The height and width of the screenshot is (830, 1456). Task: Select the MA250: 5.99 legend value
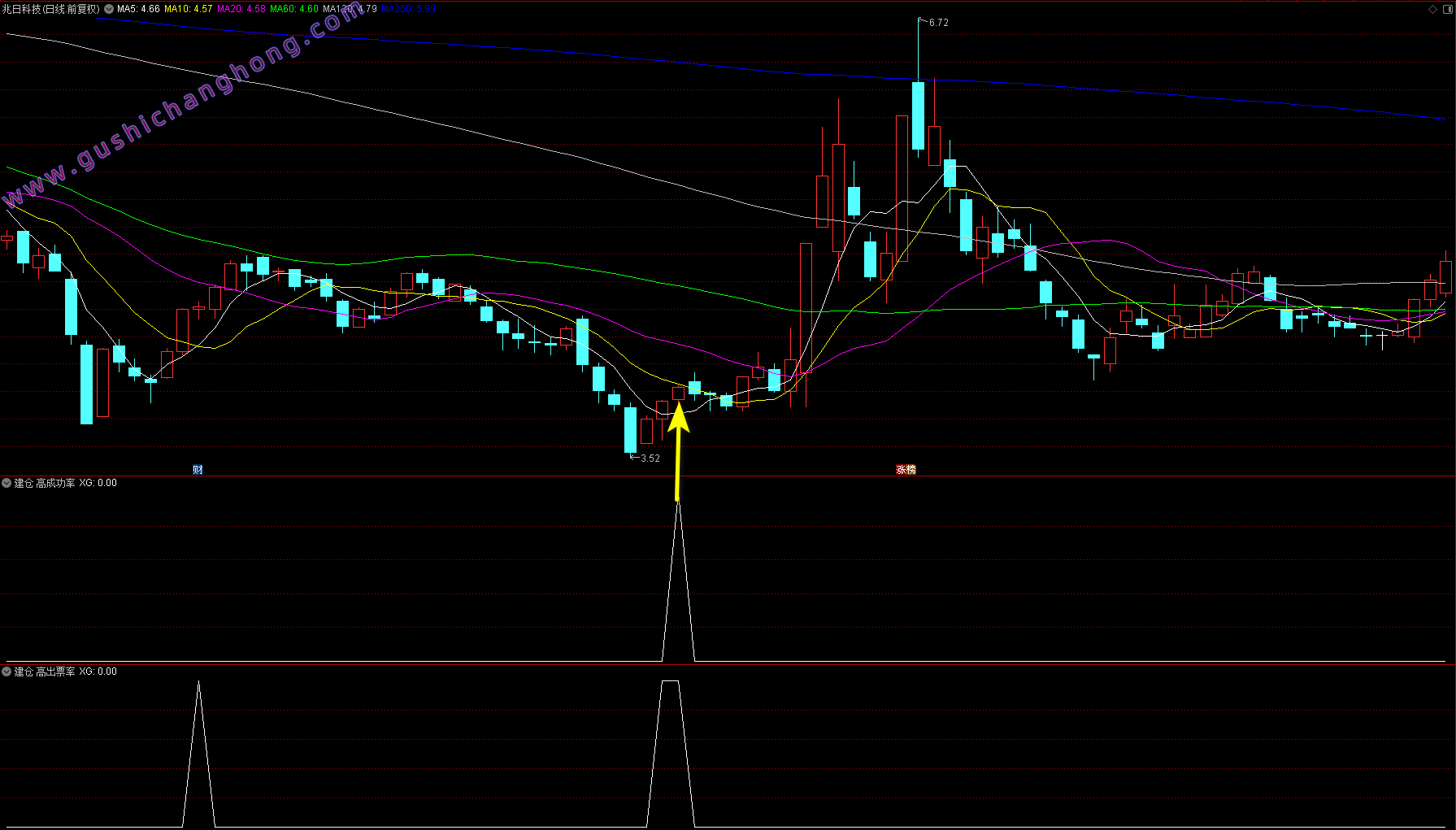pos(409,9)
